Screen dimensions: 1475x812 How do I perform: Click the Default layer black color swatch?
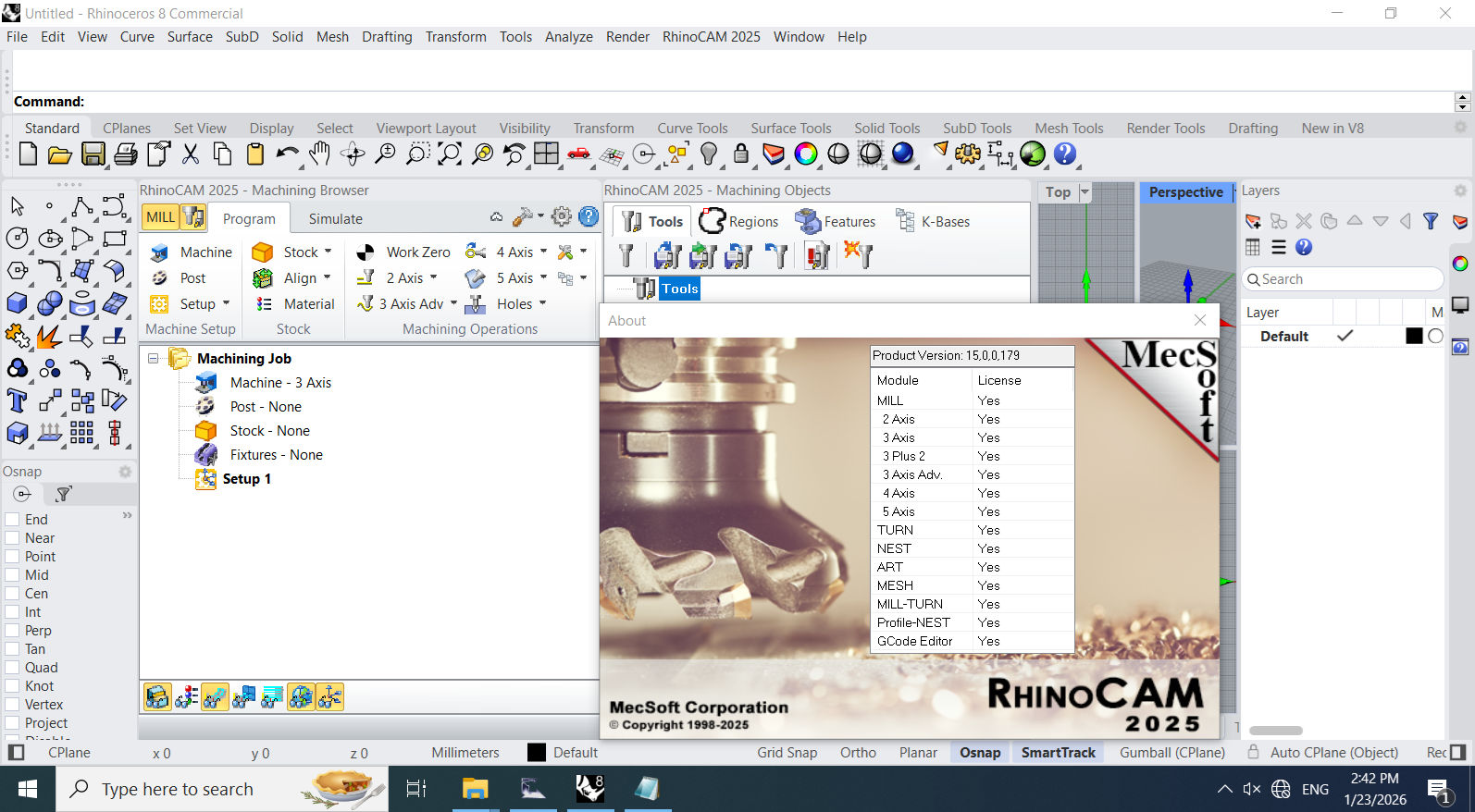1414,337
